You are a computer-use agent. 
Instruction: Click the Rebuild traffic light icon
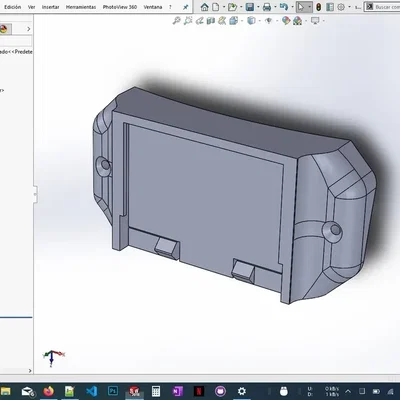click(319, 7)
